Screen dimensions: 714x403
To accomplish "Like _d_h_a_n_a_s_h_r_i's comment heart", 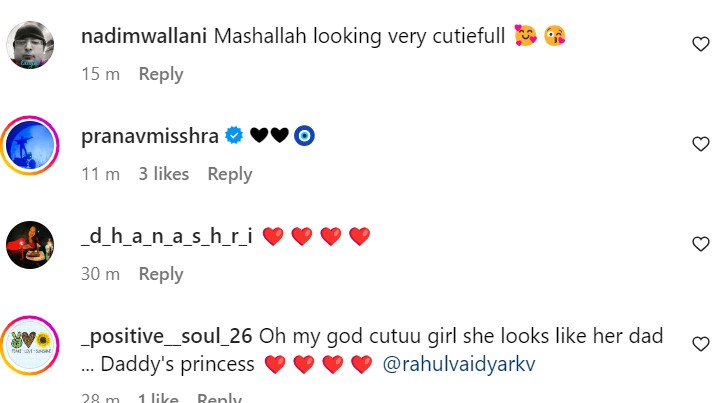I will pyautogui.click(x=701, y=244).
